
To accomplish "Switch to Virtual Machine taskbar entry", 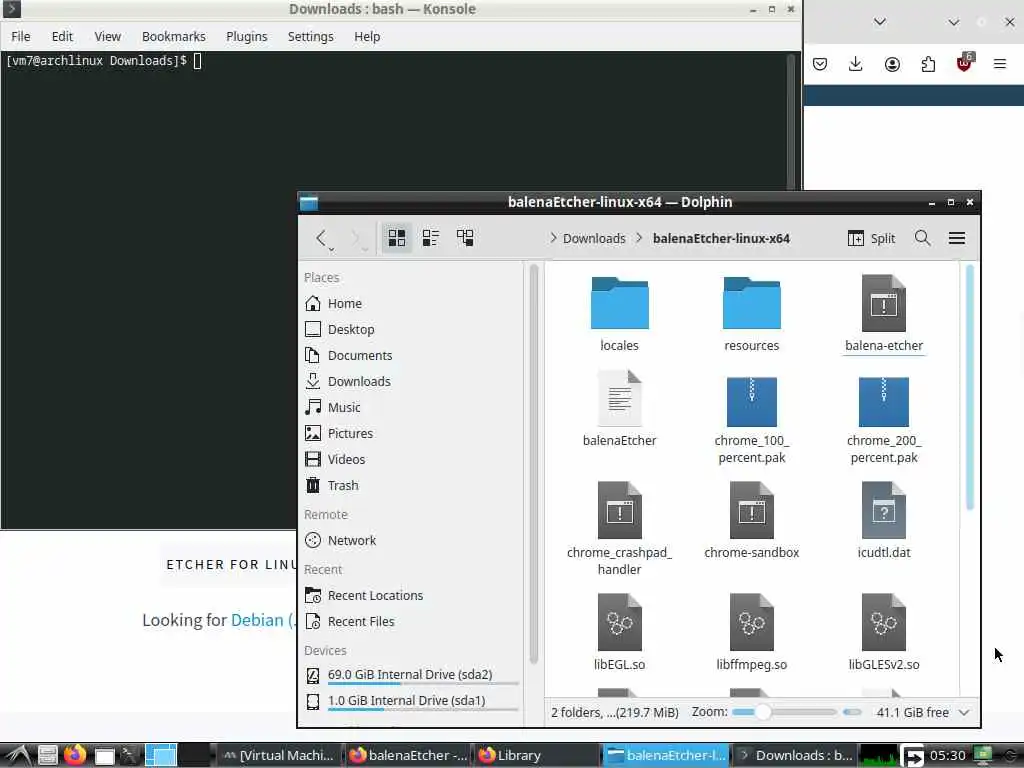I will (x=279, y=756).
